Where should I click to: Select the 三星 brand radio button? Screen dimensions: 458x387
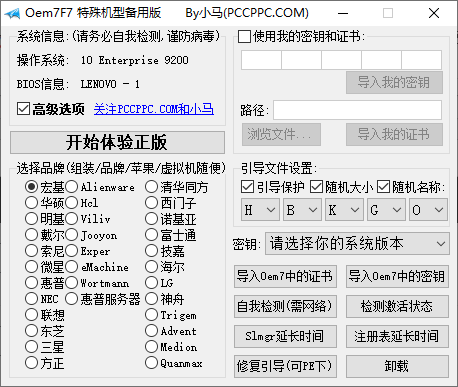point(31,347)
